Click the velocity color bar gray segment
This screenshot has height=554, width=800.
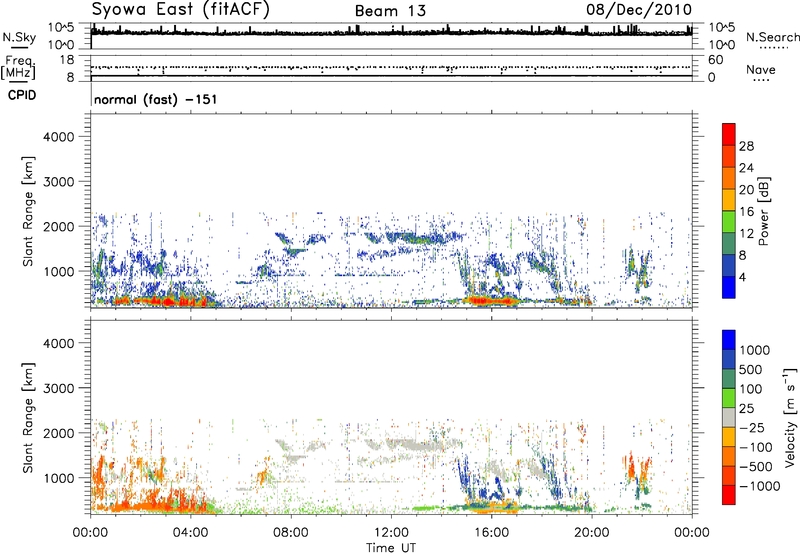coord(729,418)
